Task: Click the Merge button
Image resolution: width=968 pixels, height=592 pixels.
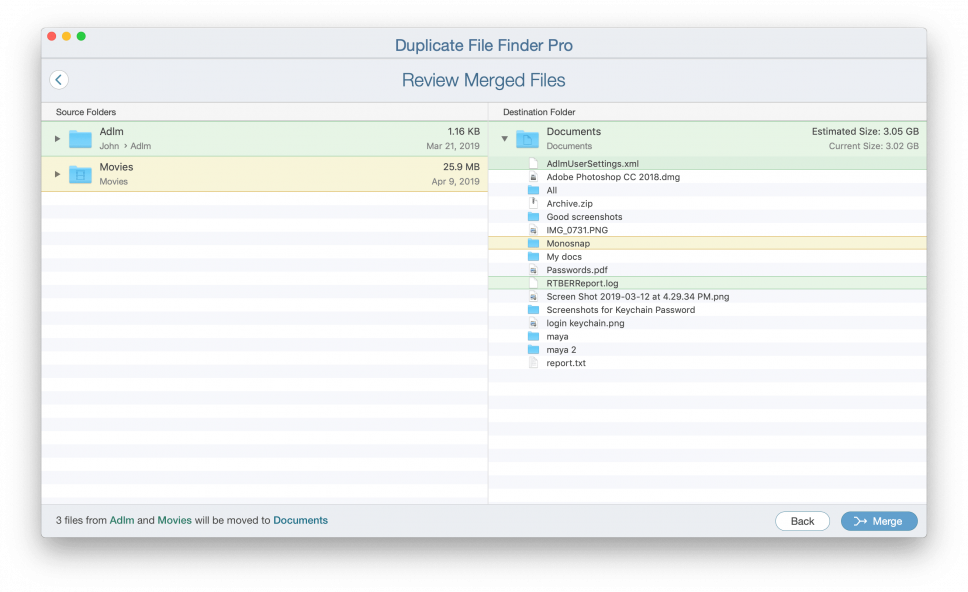Action: 878,520
